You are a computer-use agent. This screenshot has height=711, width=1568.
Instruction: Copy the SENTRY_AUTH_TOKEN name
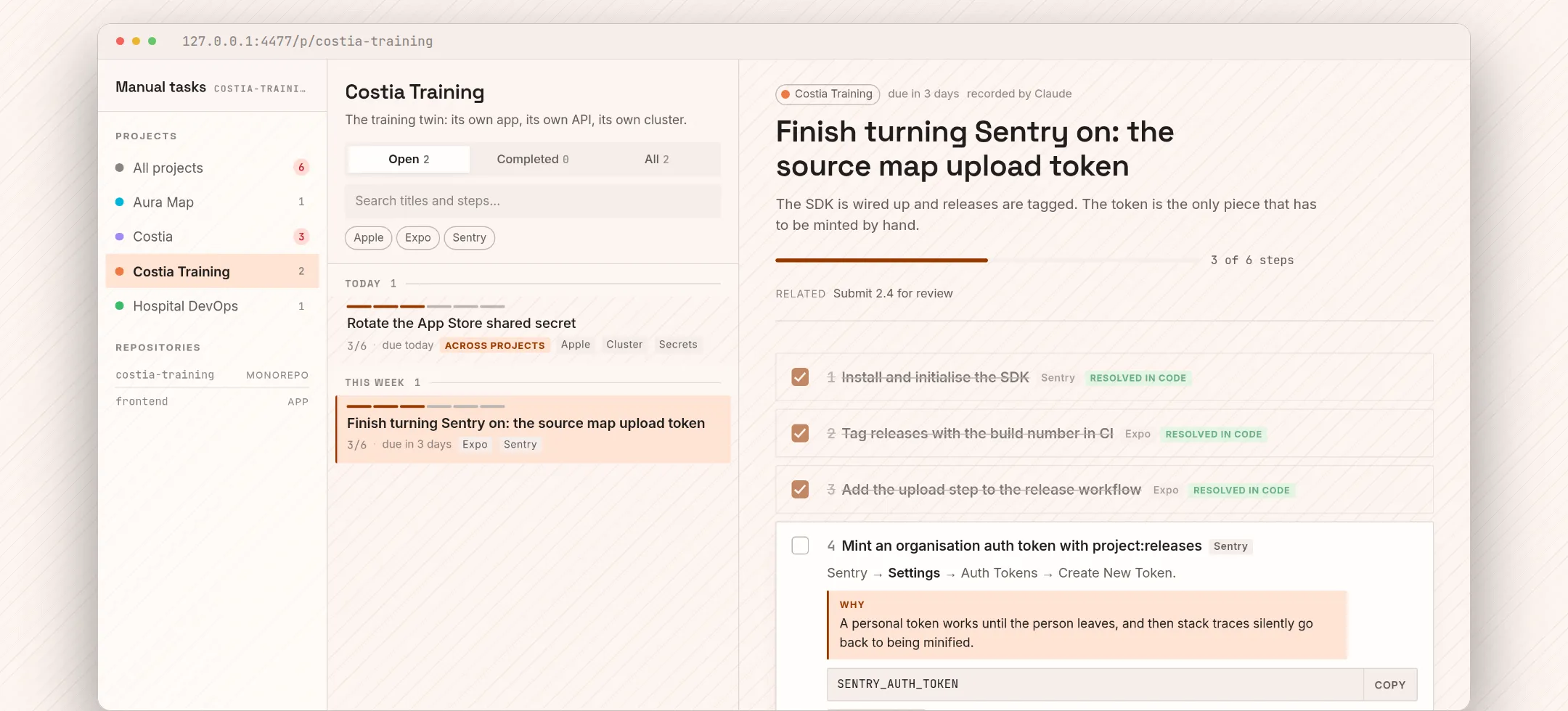(1390, 684)
